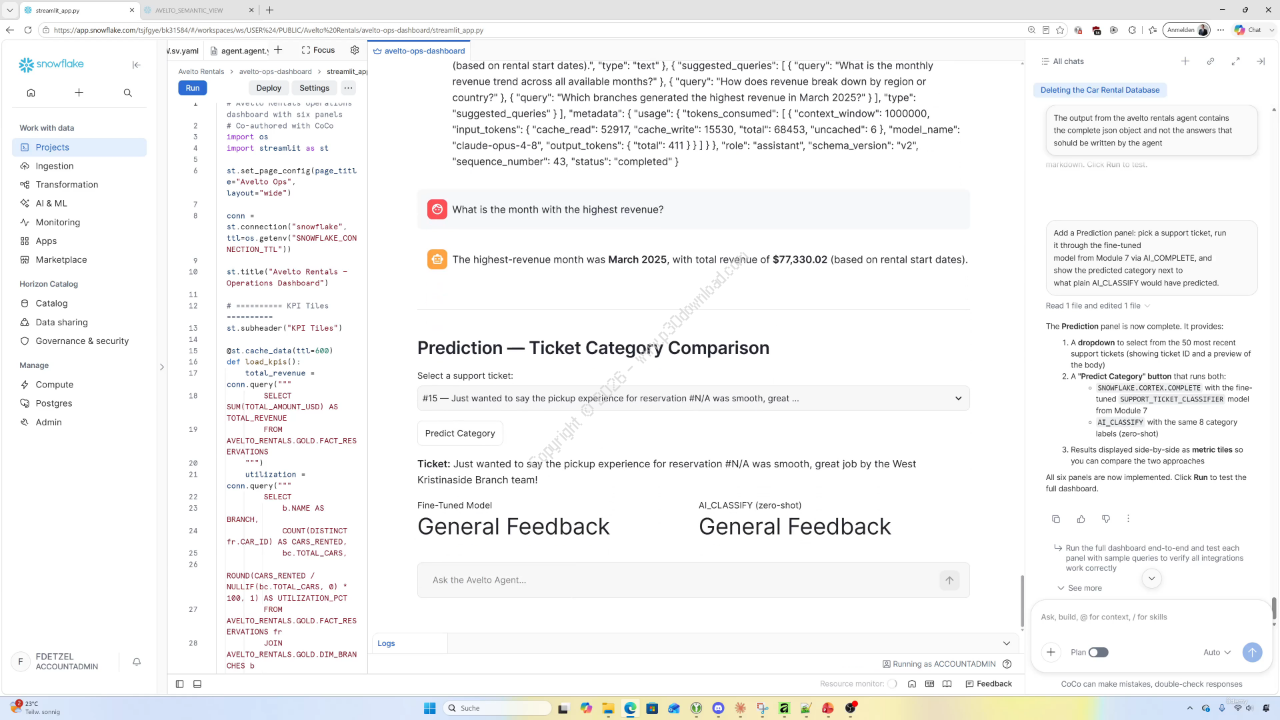
Task: Open the book icon in the status bar
Action: click(x=946, y=684)
